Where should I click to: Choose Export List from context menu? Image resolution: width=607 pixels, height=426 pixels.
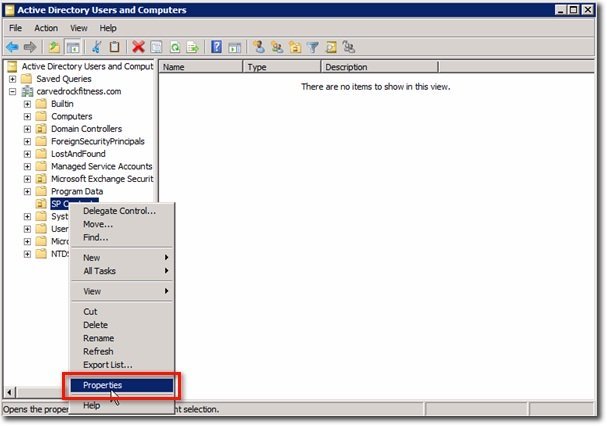(x=122, y=365)
